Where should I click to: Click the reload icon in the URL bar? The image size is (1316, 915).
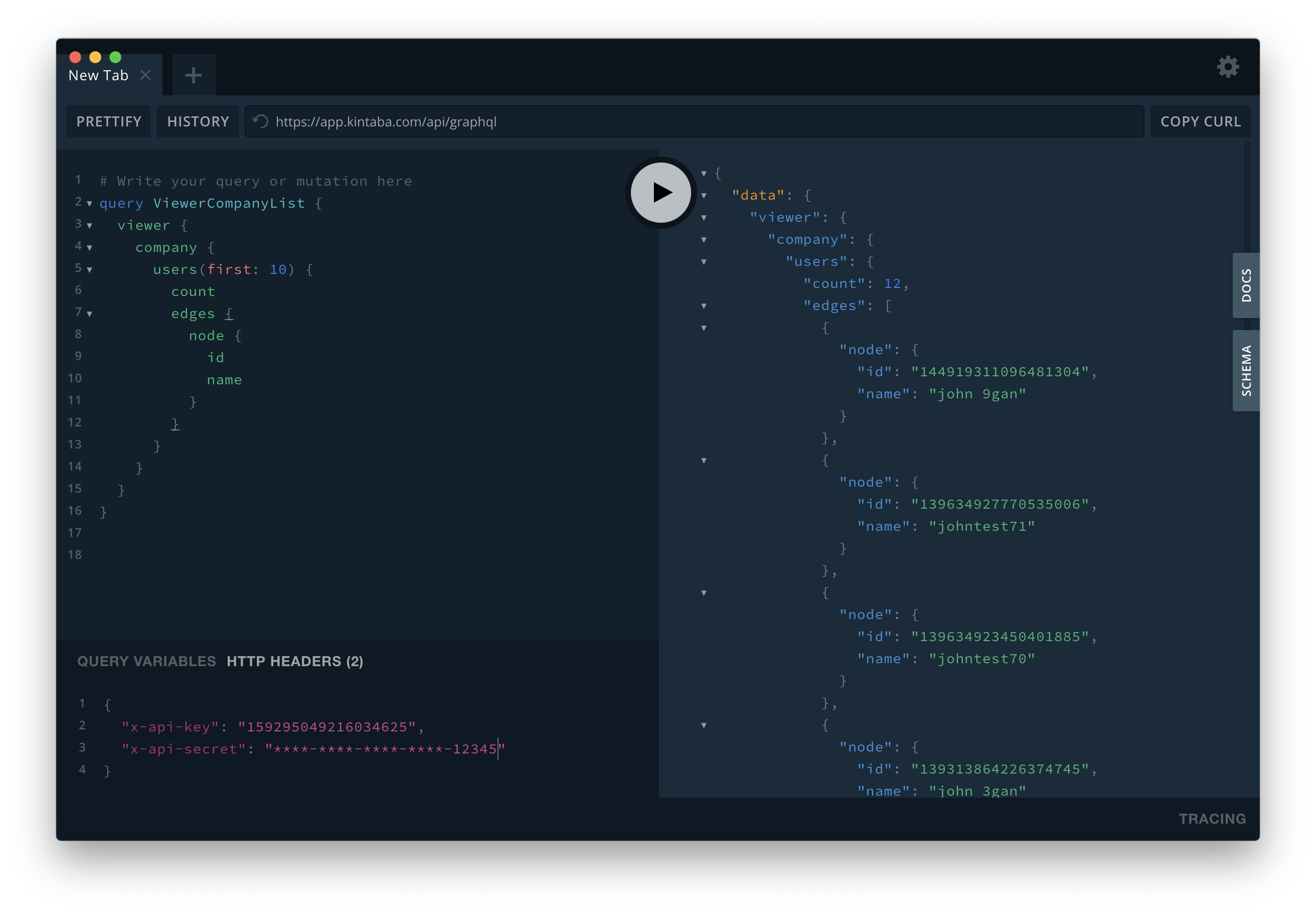261,121
